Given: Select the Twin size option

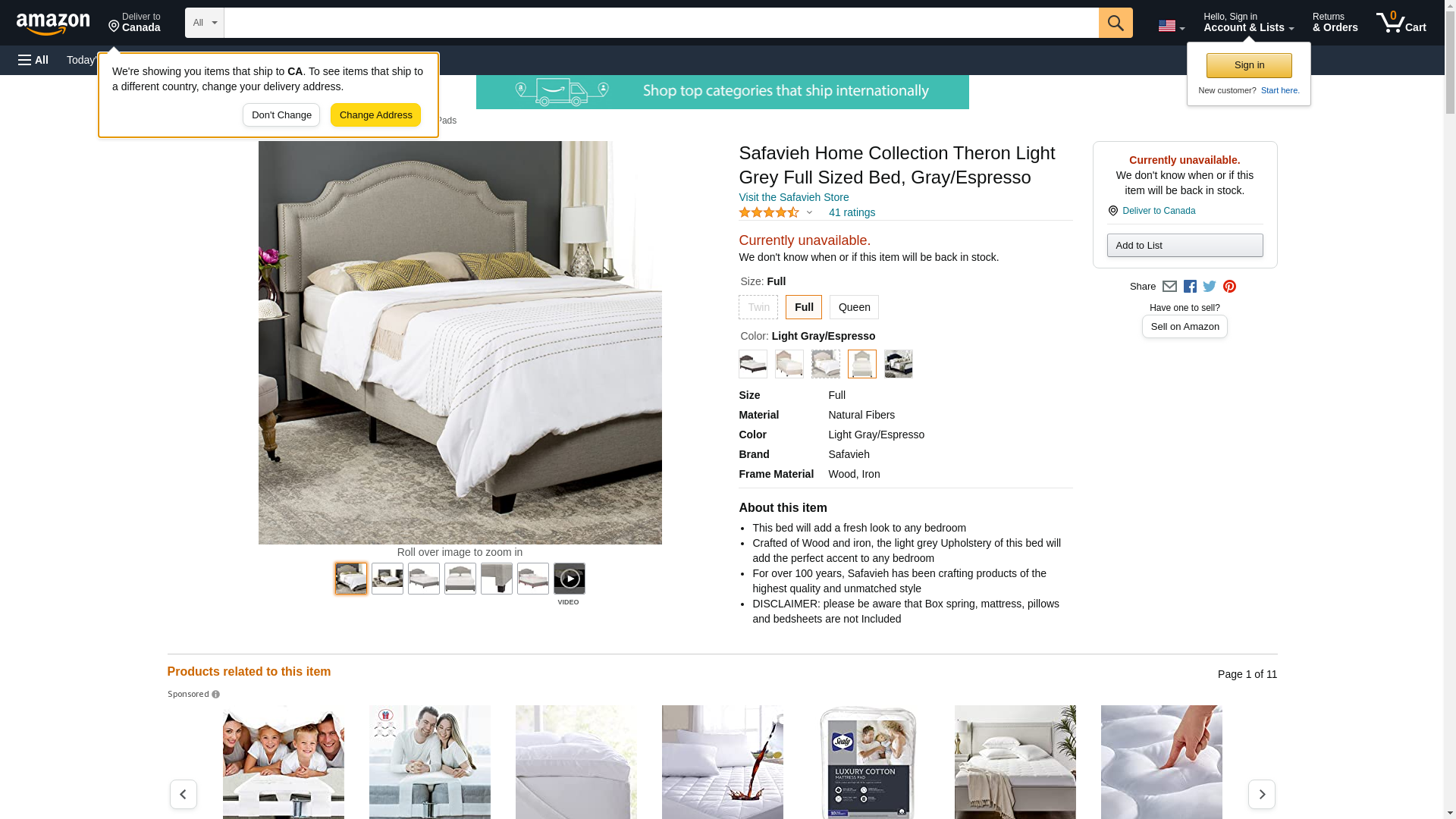Looking at the screenshot, I should (758, 307).
